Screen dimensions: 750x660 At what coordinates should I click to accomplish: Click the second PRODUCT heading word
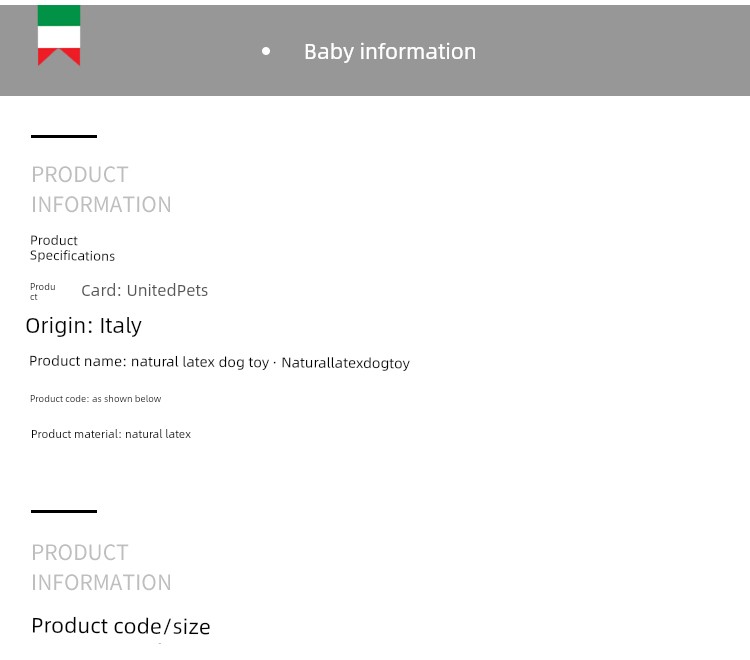coord(80,552)
